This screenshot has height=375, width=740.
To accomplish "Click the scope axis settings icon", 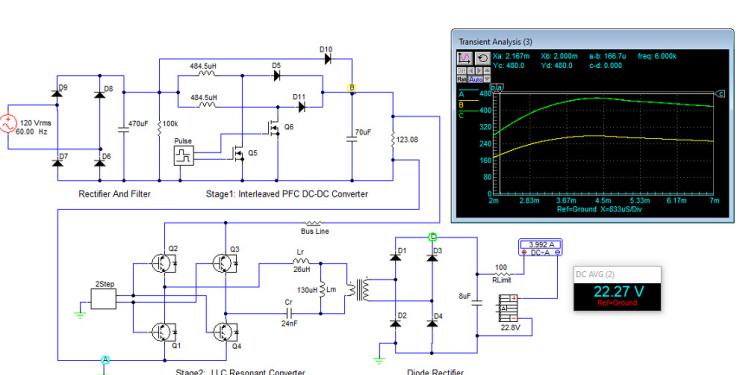I will point(465,58).
